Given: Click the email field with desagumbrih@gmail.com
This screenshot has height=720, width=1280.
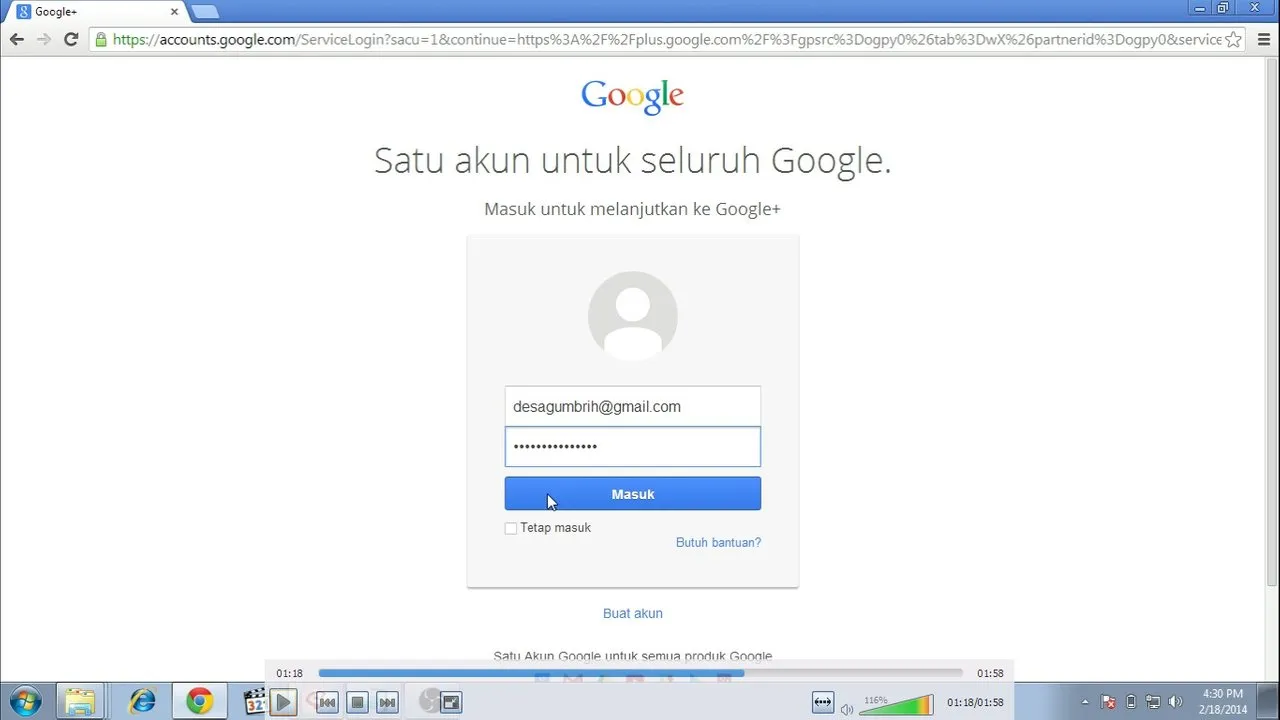Looking at the screenshot, I should tap(632, 406).
